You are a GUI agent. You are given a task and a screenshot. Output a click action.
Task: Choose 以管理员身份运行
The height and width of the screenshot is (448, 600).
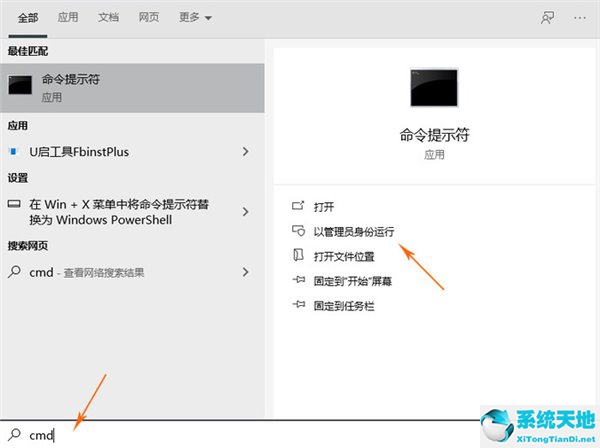(x=354, y=231)
